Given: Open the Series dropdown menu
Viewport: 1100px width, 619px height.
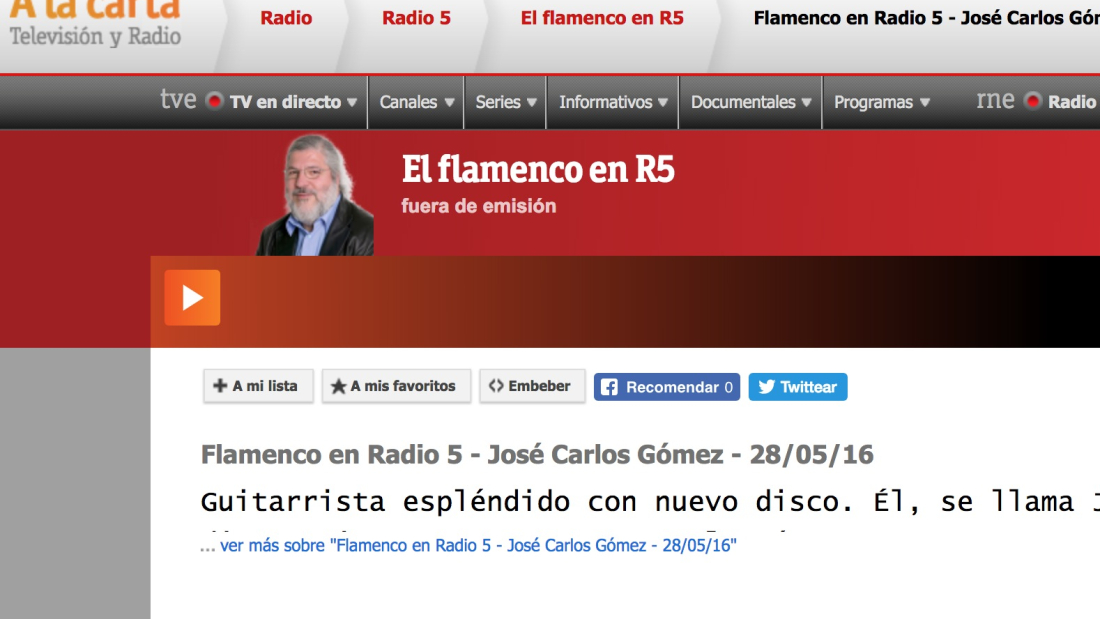Looking at the screenshot, I should pos(506,102).
